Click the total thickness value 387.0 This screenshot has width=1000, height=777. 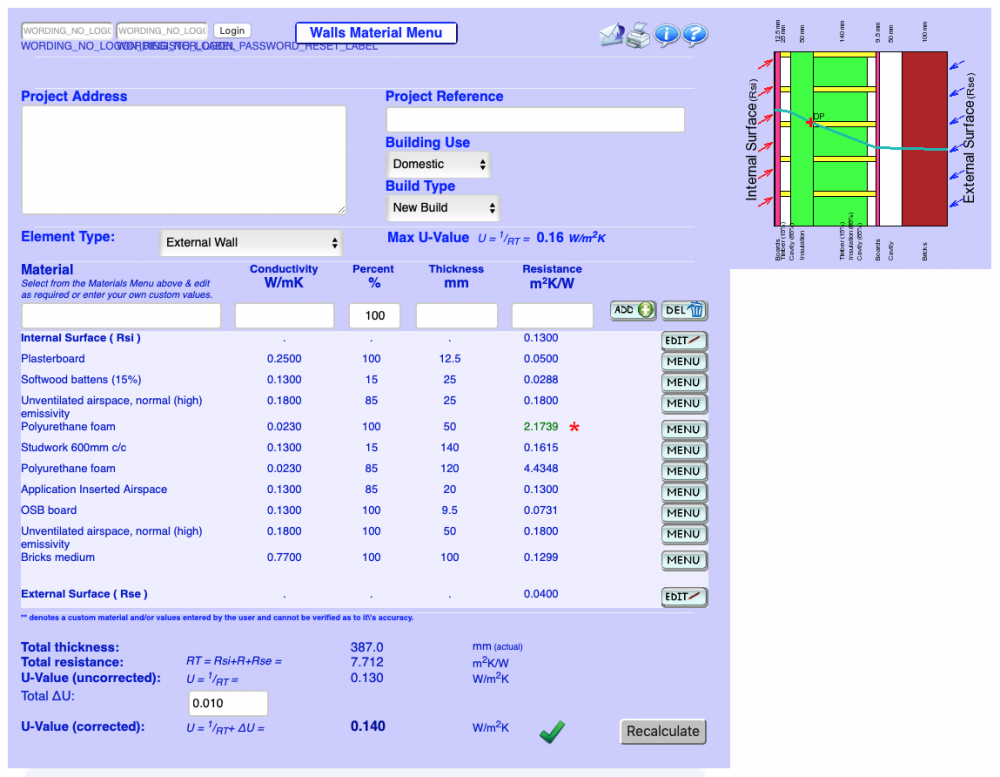(367, 648)
